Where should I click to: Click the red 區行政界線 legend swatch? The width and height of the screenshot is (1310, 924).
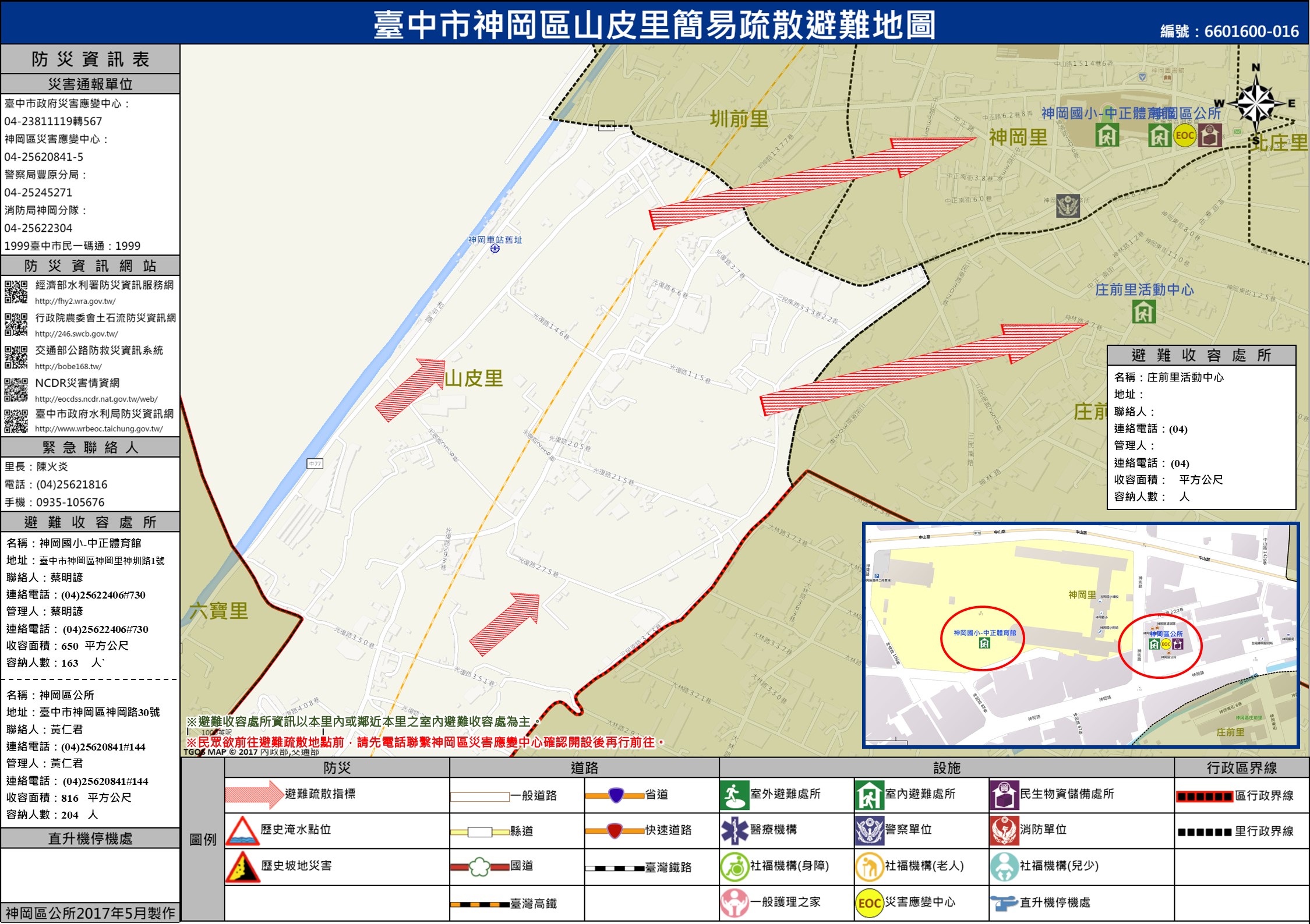point(1203,796)
